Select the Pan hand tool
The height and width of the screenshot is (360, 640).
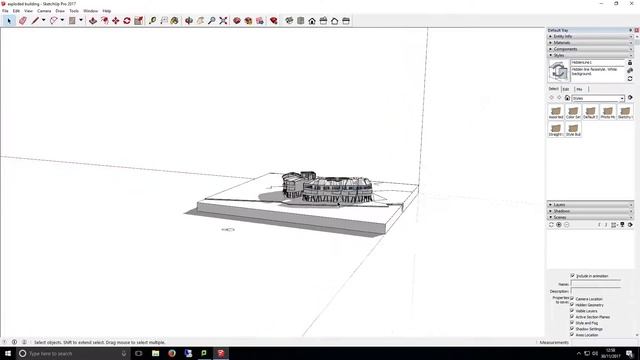(x=200, y=20)
